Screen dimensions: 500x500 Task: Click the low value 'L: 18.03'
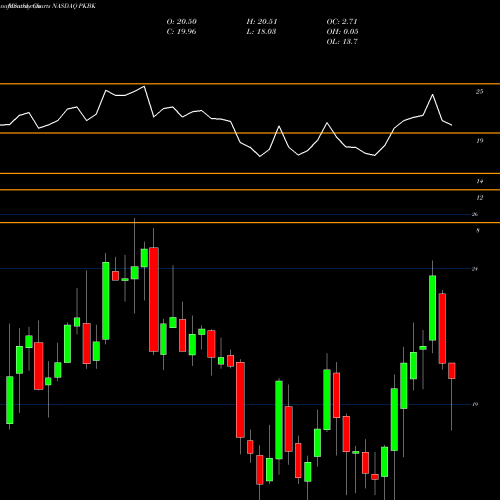261,32
